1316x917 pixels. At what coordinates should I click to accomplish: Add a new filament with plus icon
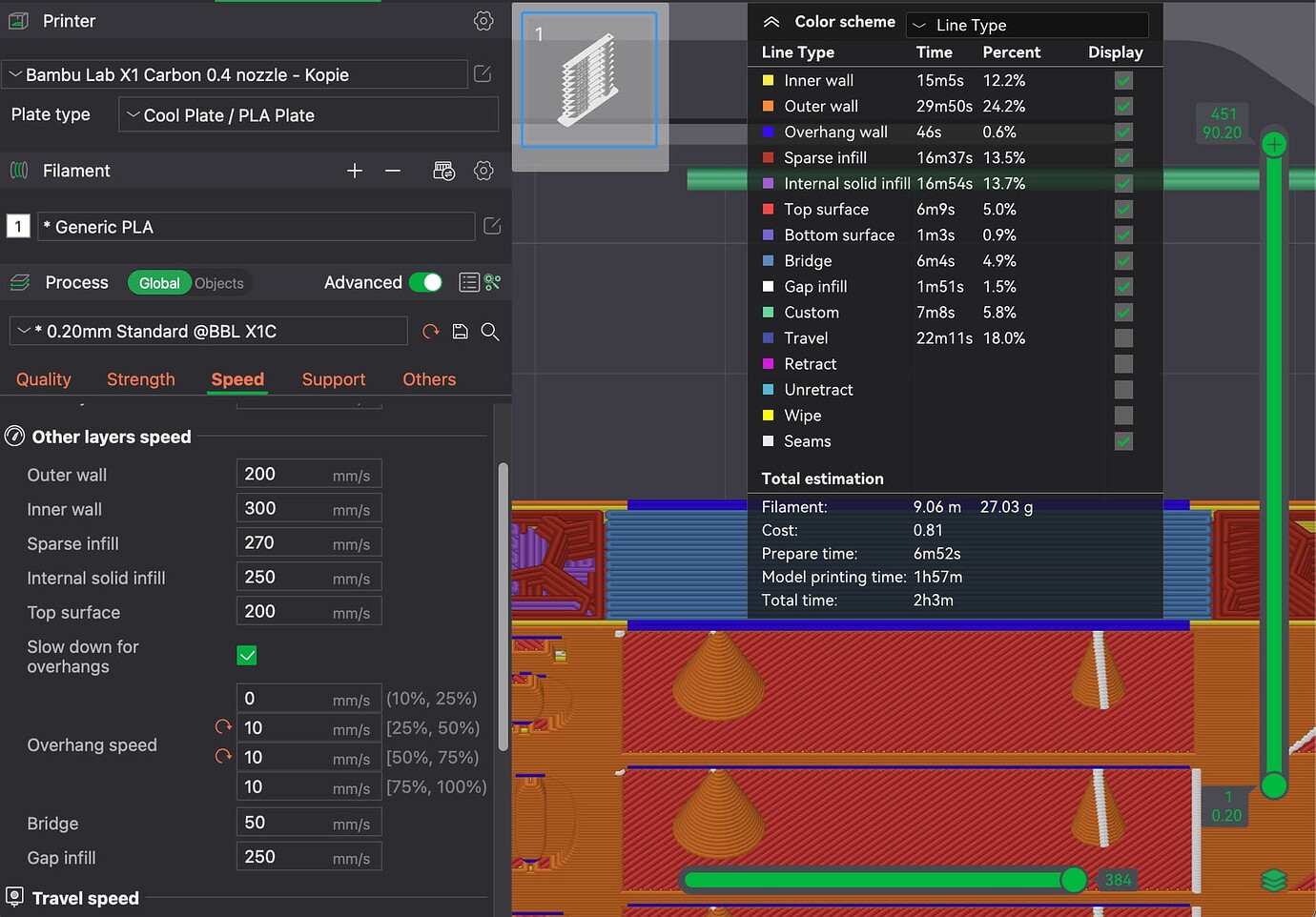tap(355, 171)
